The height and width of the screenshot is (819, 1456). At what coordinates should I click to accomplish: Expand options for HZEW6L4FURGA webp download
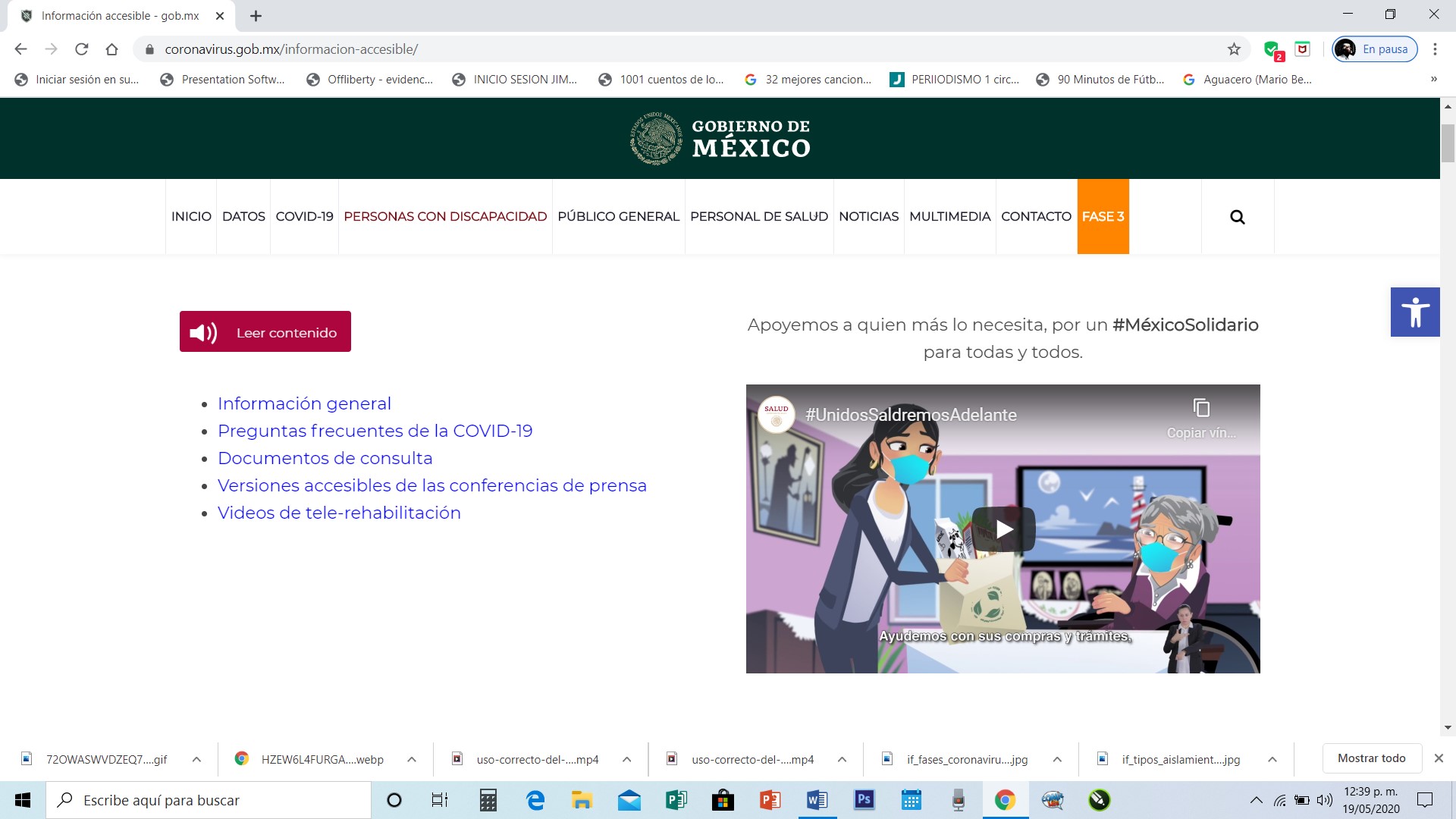(412, 759)
